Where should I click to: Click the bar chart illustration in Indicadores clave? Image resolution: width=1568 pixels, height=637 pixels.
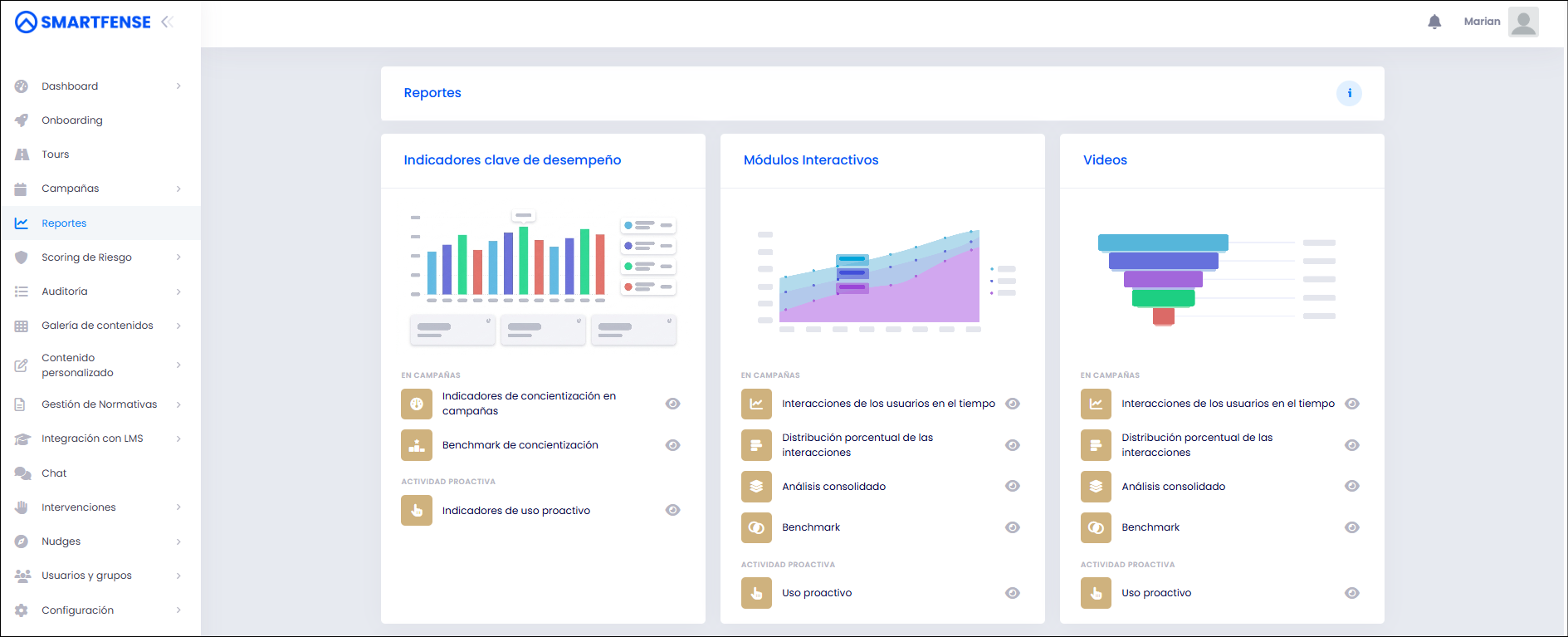click(x=543, y=278)
